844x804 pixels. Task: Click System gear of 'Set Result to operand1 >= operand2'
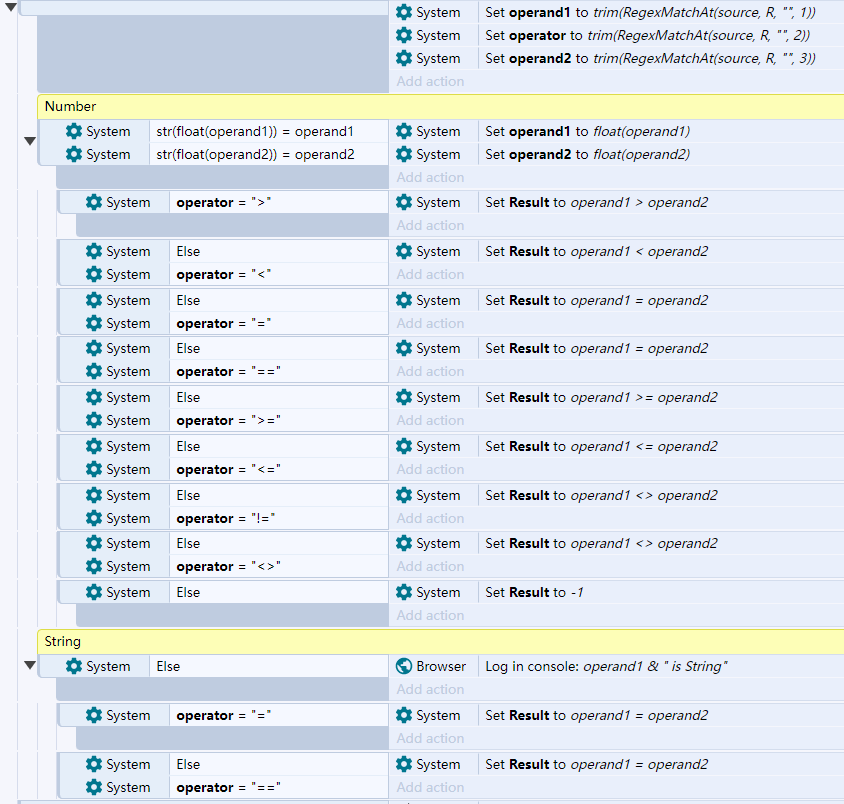[404, 397]
